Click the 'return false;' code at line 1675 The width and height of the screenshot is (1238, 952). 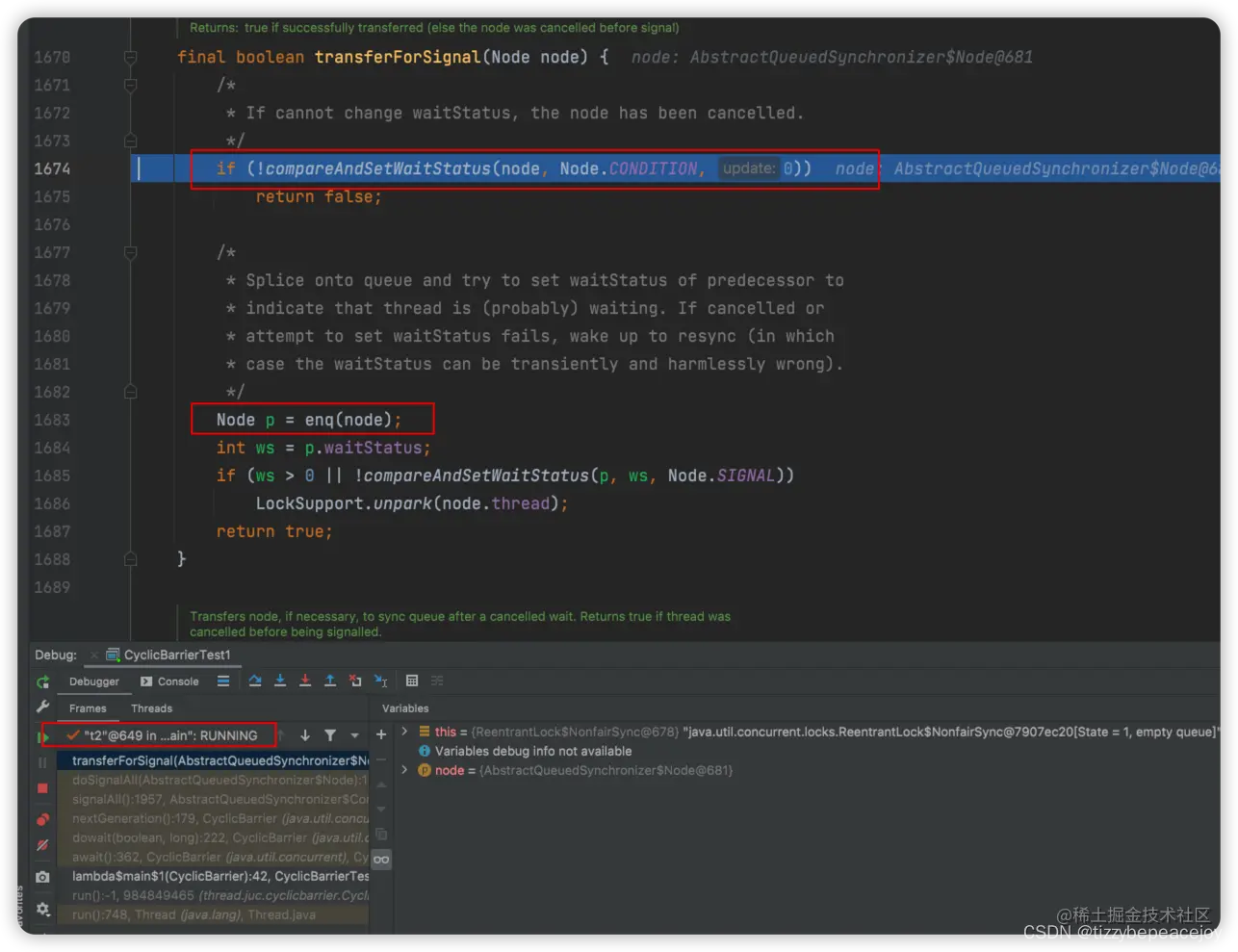click(x=318, y=196)
